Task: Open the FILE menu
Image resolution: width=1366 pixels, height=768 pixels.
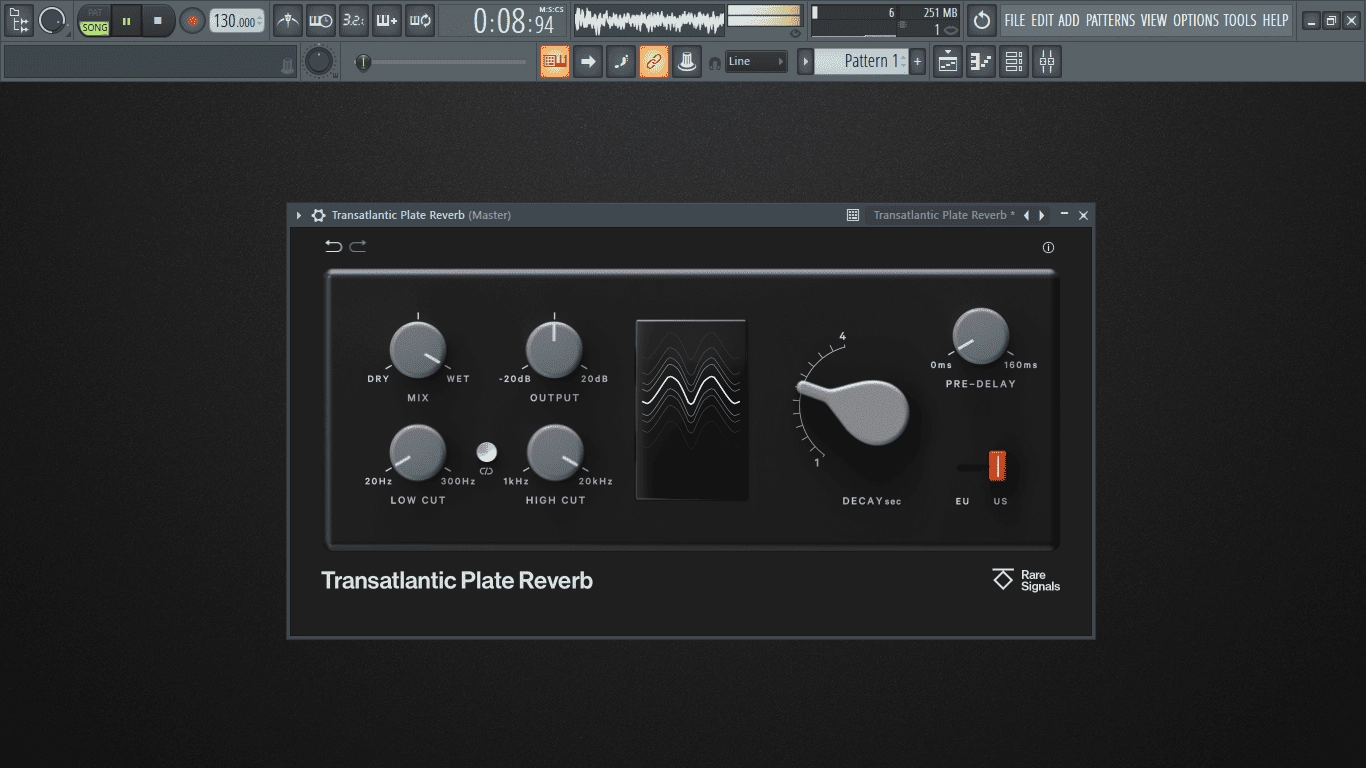Action: pyautogui.click(x=1015, y=20)
